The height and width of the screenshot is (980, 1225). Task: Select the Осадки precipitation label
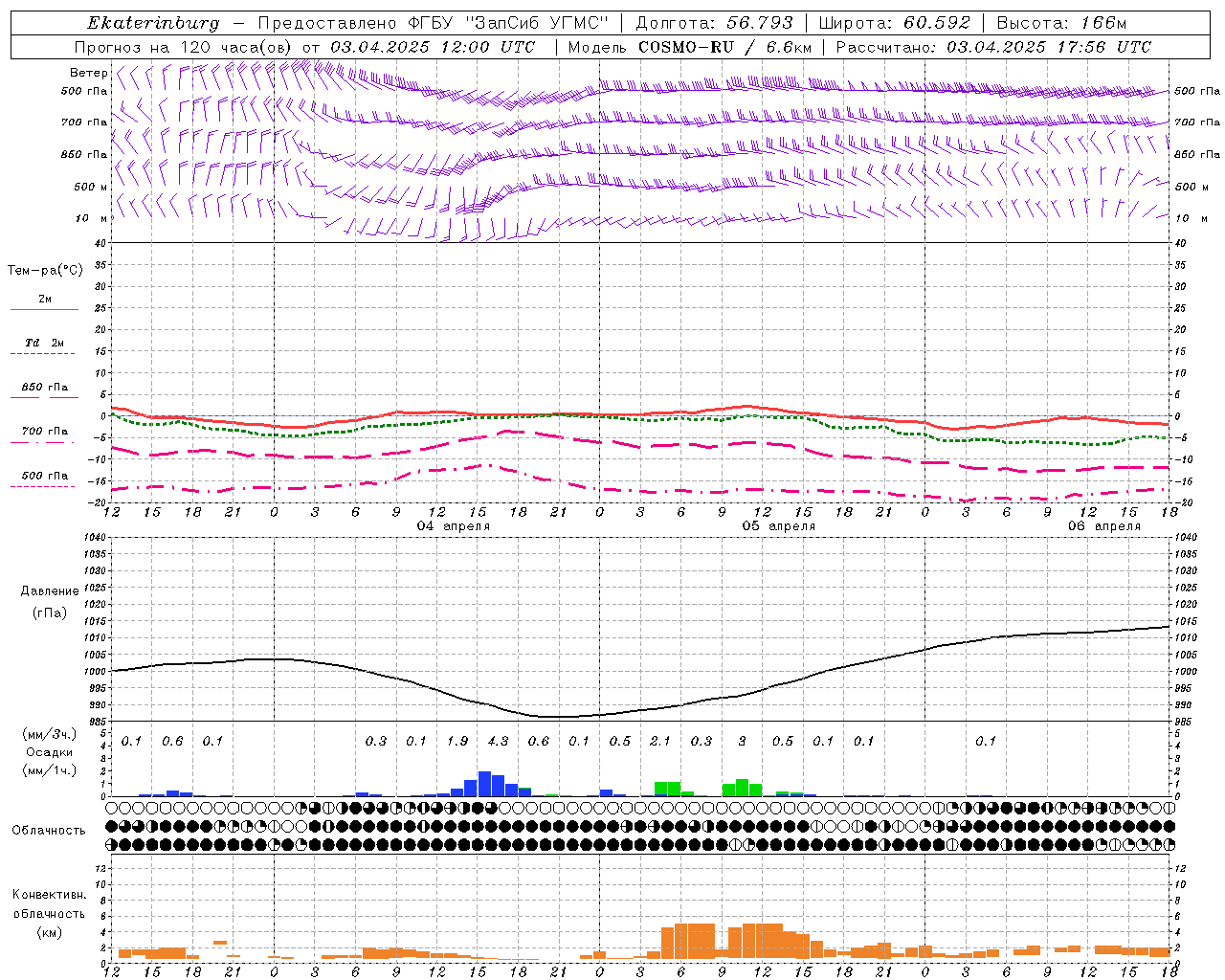50,752
